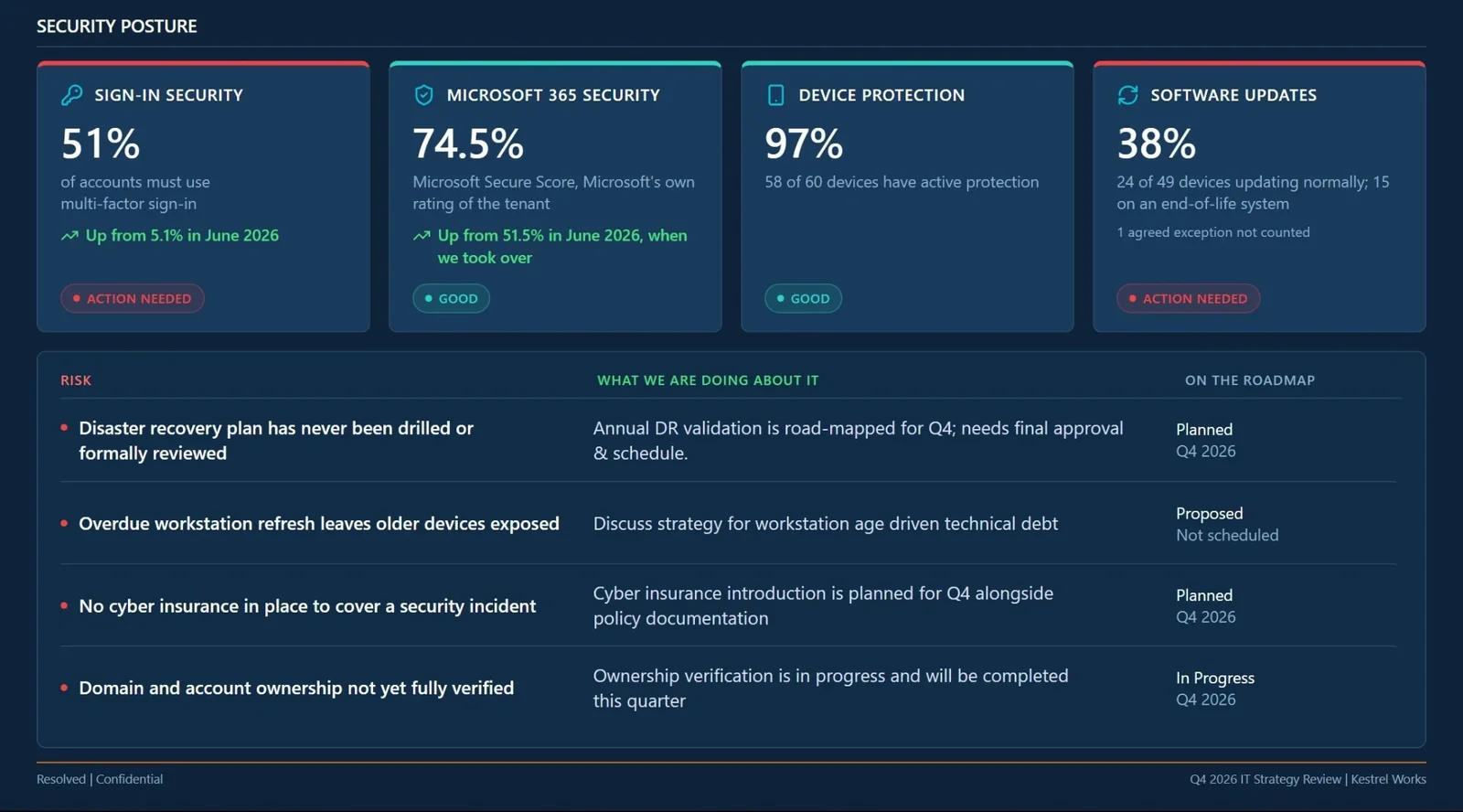Click "58 of 60 devices have active protection"
This screenshot has width=1463, height=812.
[902, 182]
